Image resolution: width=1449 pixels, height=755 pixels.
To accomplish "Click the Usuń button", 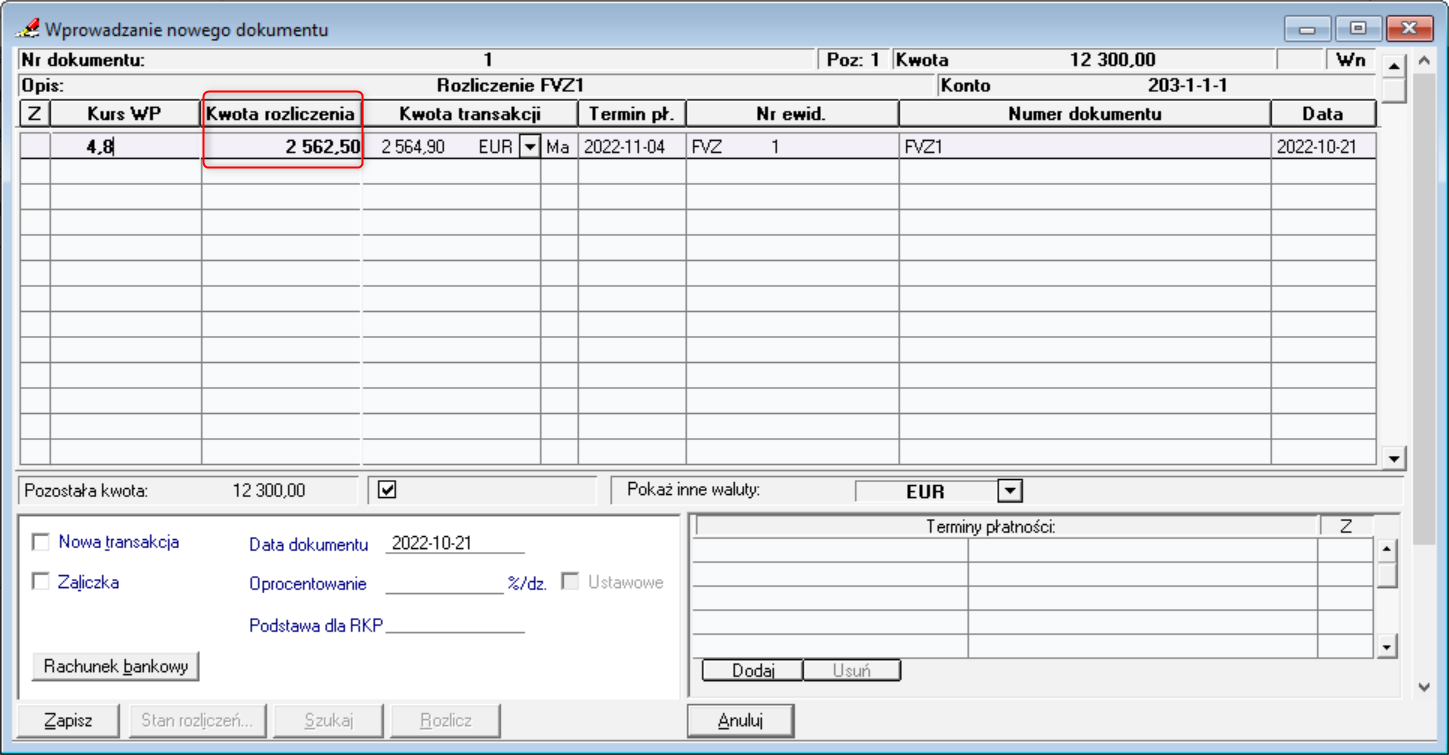I will [x=852, y=670].
